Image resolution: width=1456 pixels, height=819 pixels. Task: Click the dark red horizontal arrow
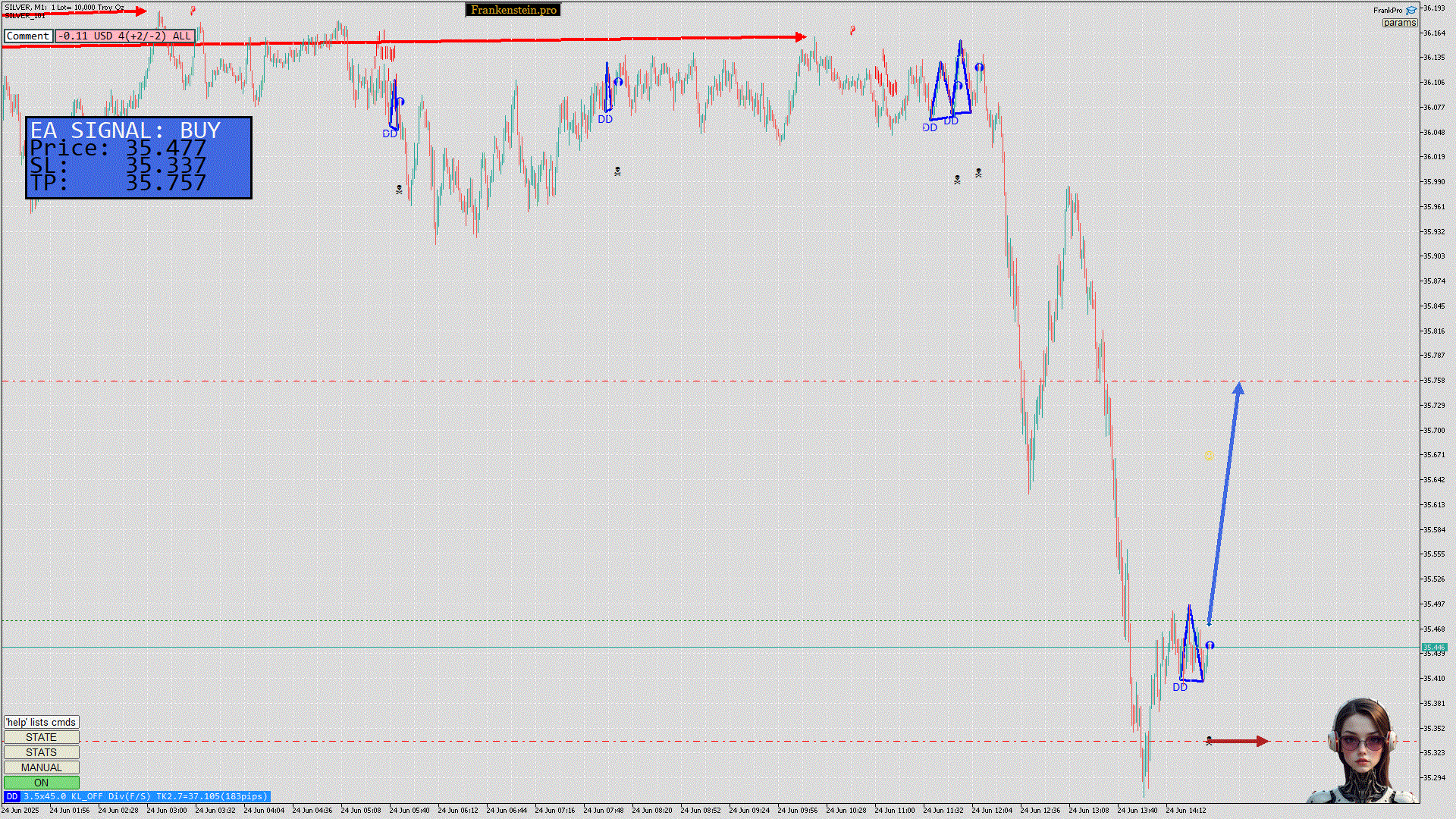pyautogui.click(x=1240, y=741)
